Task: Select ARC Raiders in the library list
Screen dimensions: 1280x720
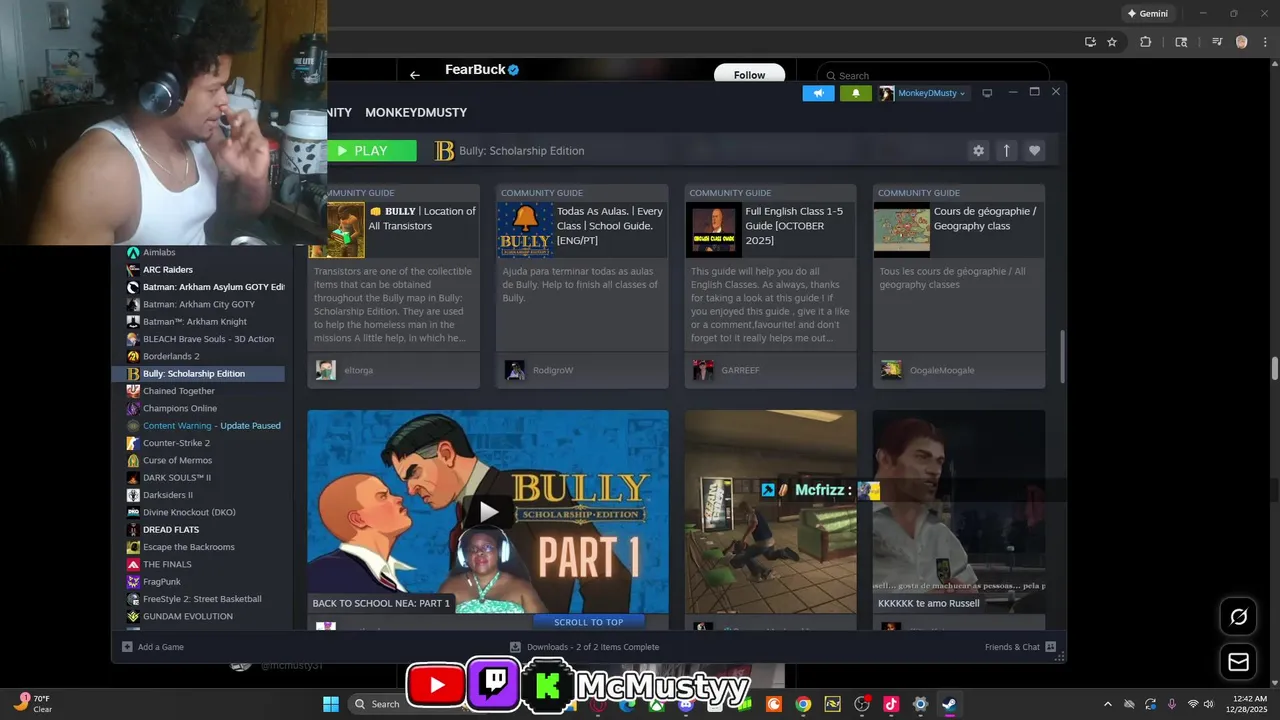Action: (x=168, y=269)
